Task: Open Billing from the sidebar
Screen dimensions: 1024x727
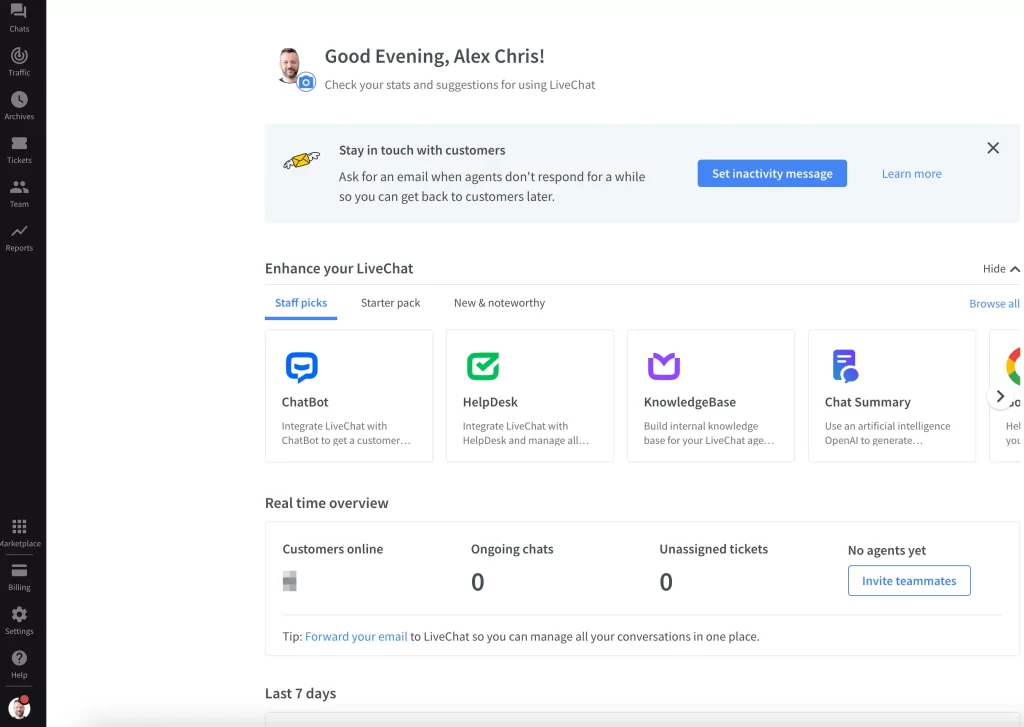Action: tap(19, 573)
